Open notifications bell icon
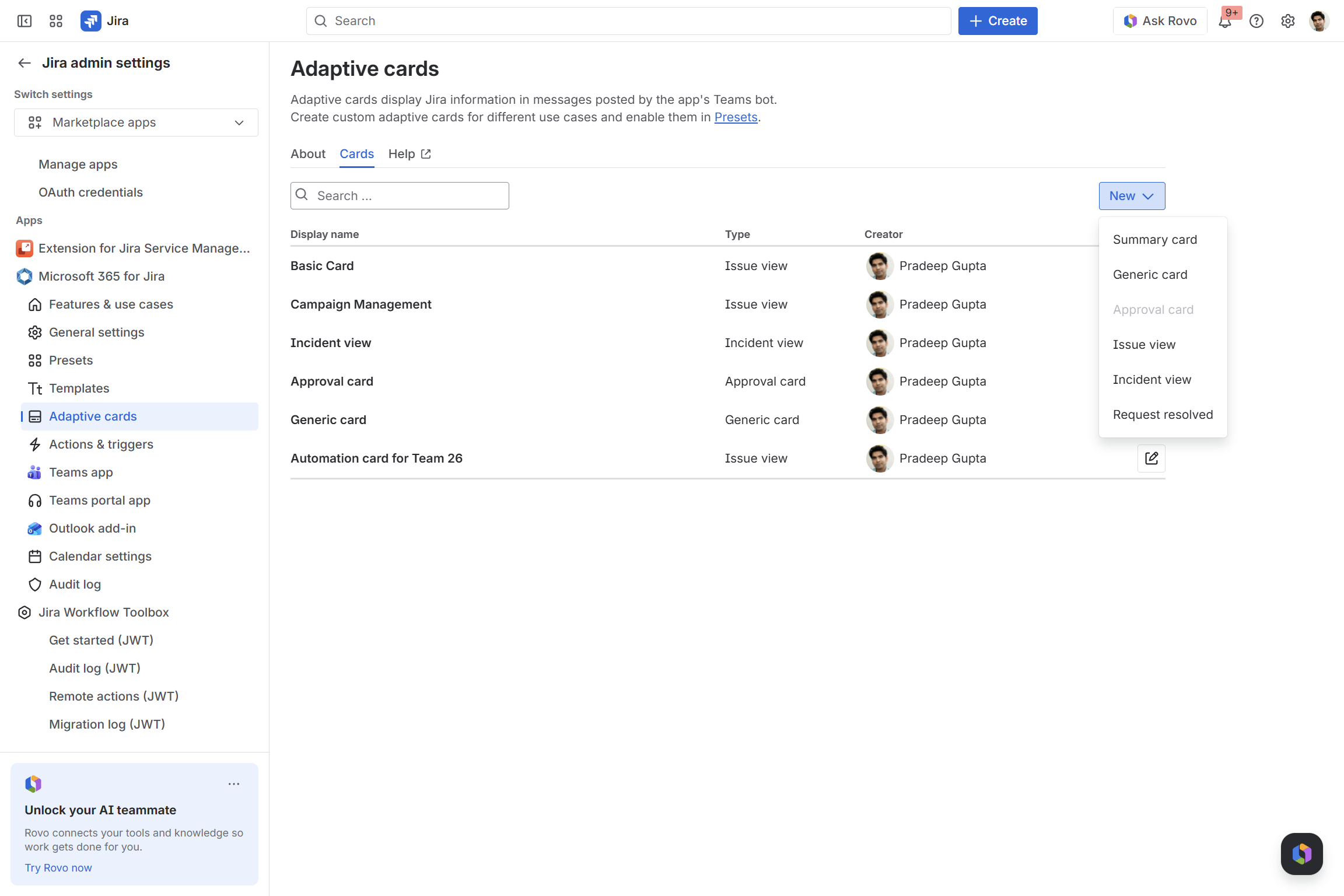The width and height of the screenshot is (1344, 896). click(1225, 22)
